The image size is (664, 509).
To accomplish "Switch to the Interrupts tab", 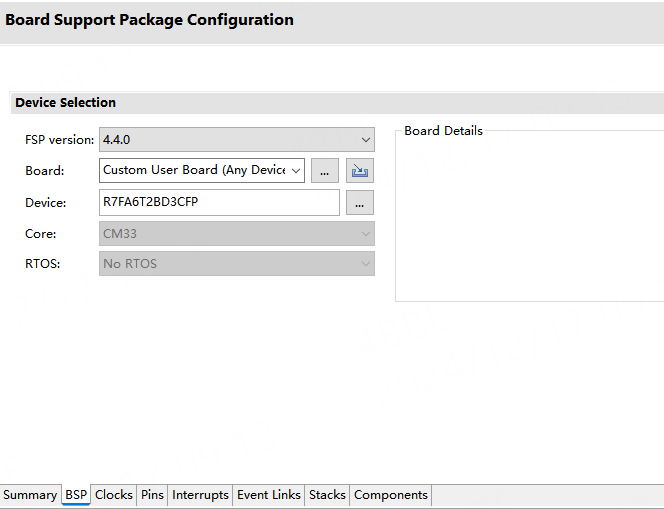I will pyautogui.click(x=200, y=495).
